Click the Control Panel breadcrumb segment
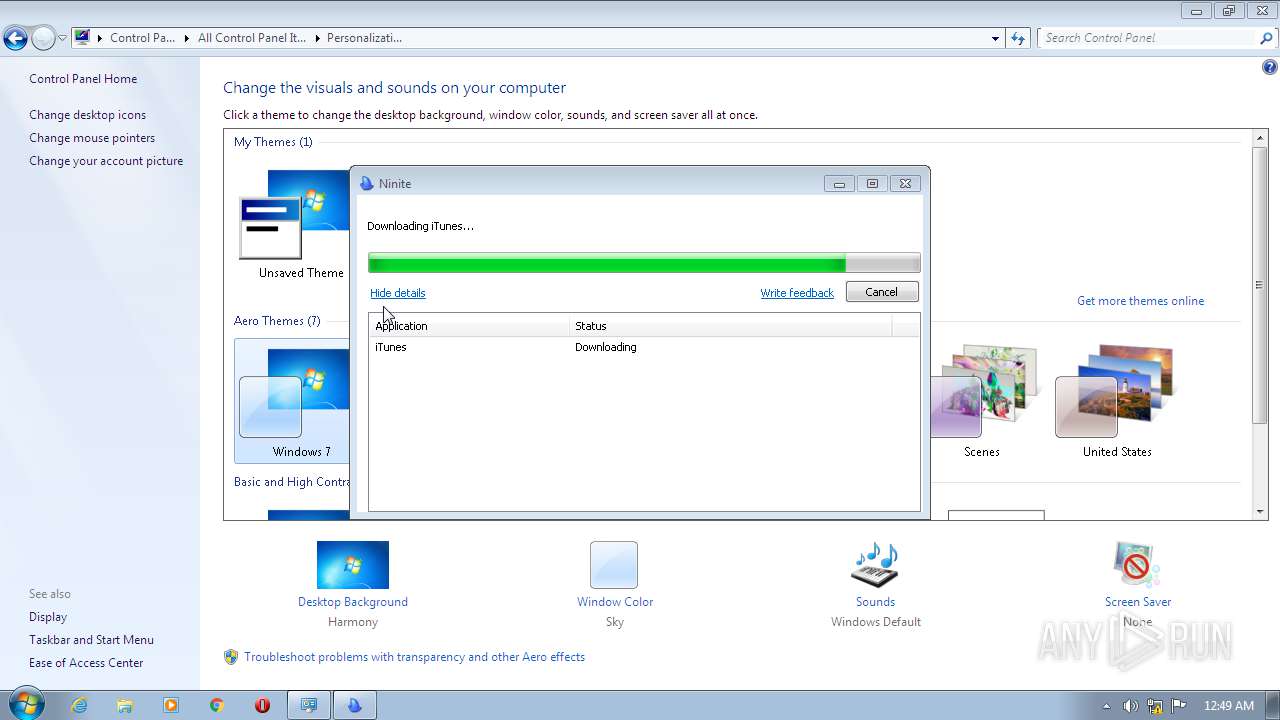This screenshot has width=1280, height=720. [x=142, y=38]
